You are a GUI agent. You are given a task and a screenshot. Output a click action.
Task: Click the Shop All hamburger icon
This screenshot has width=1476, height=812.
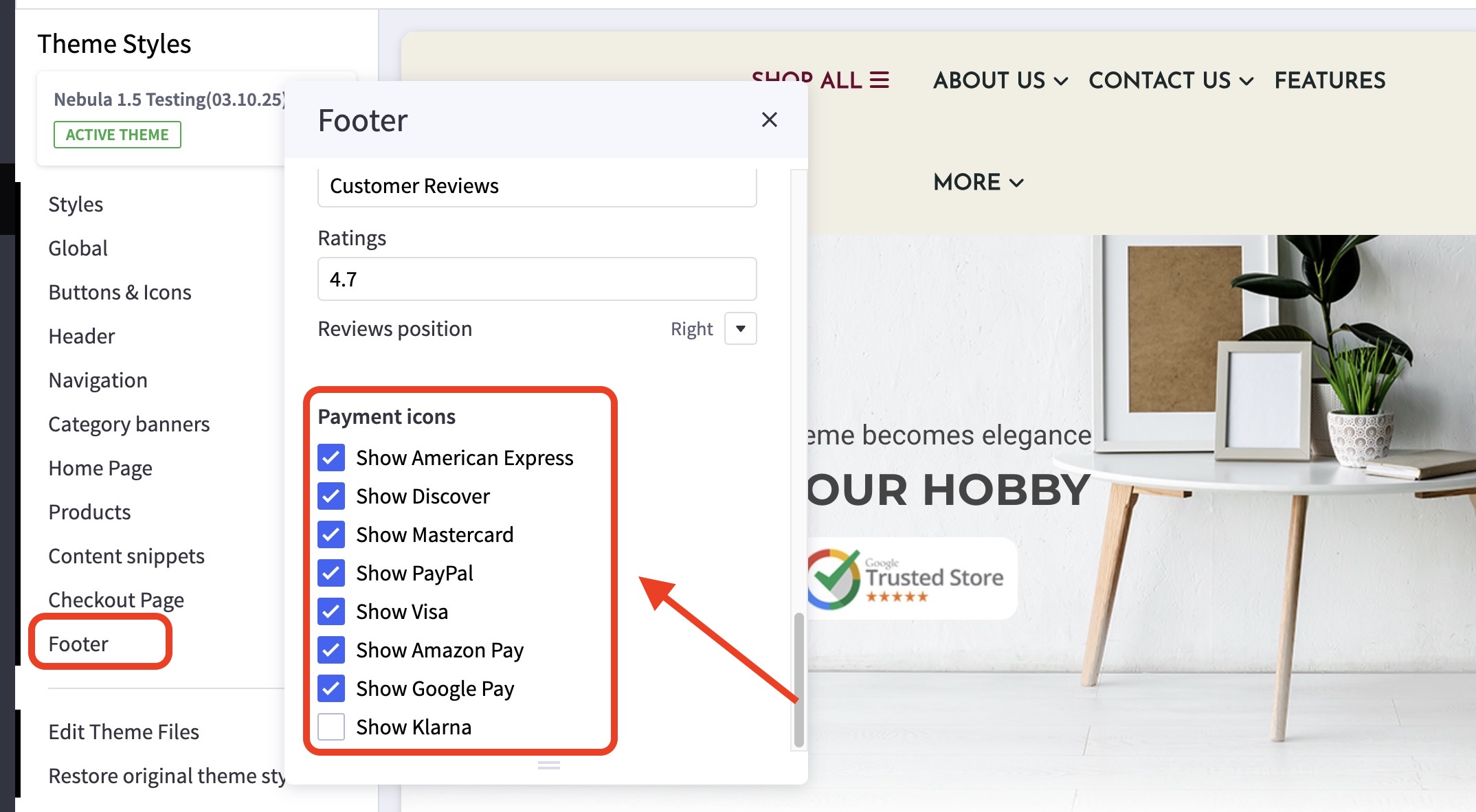click(x=879, y=80)
